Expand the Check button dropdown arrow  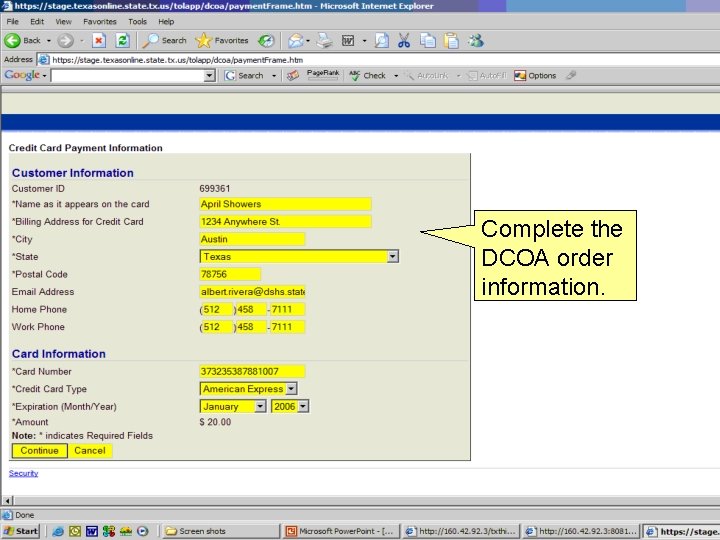(x=396, y=75)
